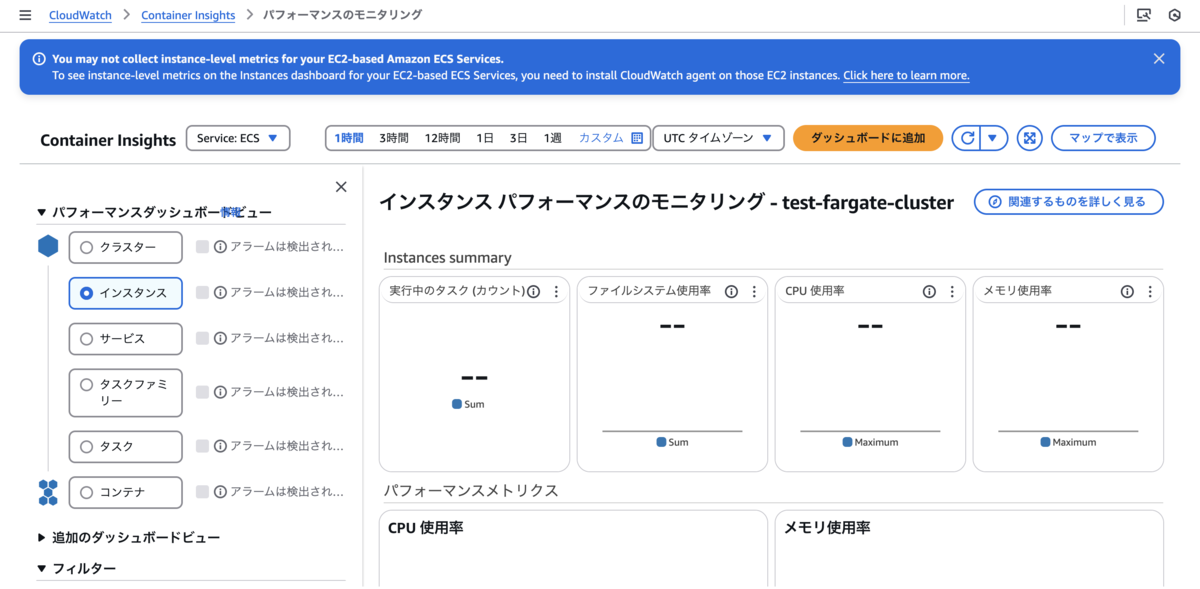The width and height of the screenshot is (1200, 589).
Task: Click the ダッシュボードに追加 button
Action: point(868,138)
